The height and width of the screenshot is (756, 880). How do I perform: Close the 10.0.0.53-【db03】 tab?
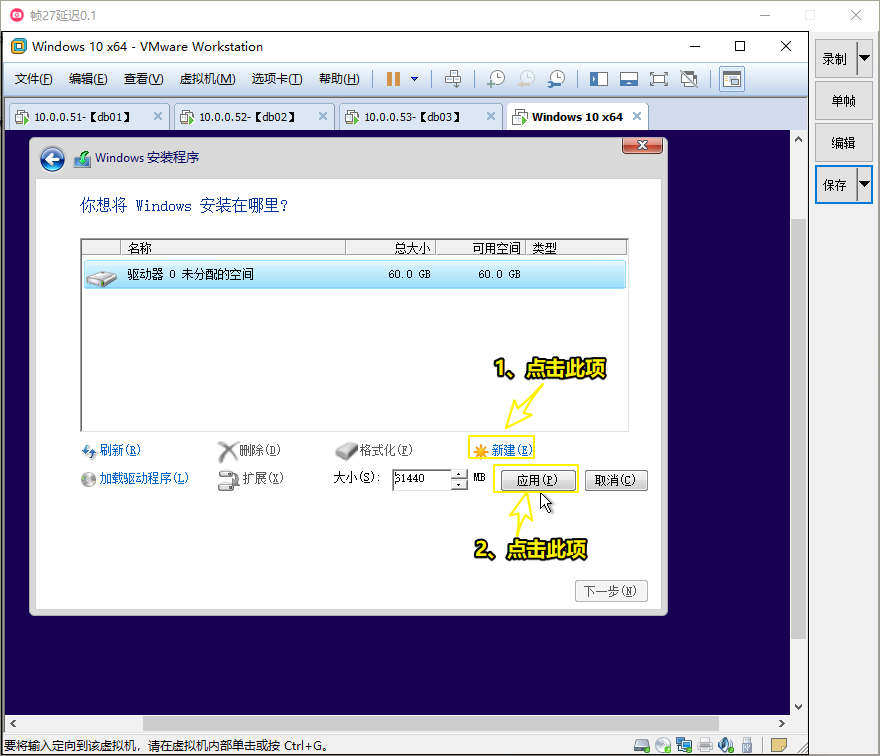[491, 116]
